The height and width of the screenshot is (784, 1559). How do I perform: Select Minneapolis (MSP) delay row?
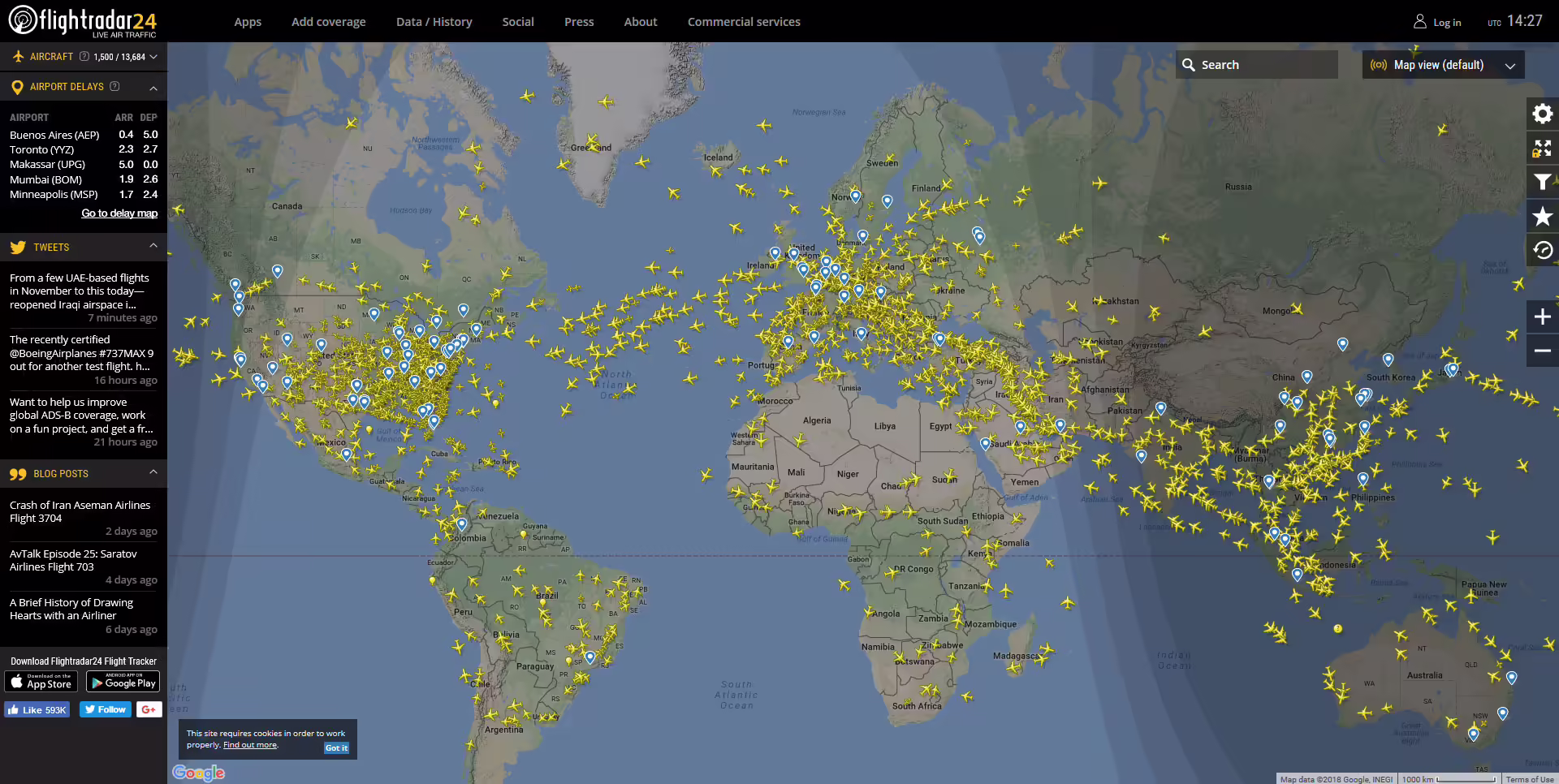click(x=84, y=195)
